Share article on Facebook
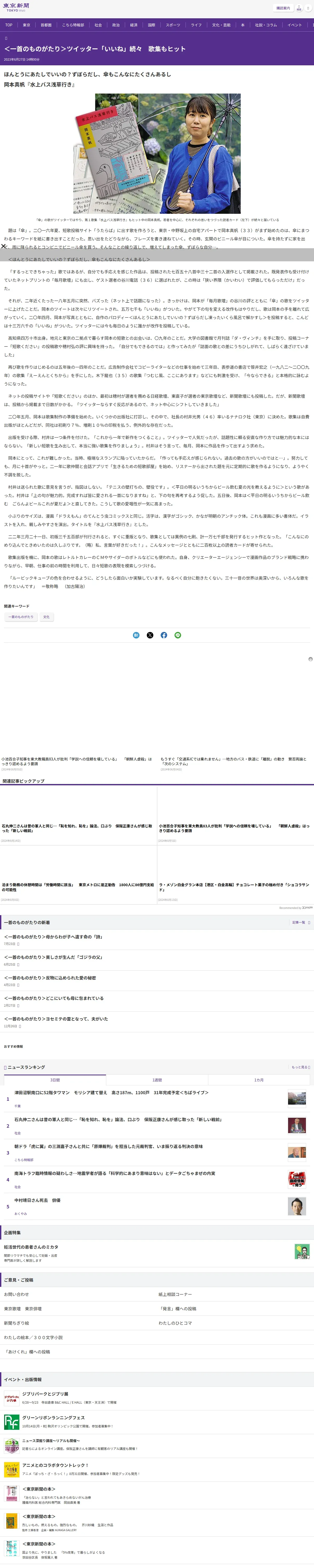The height and width of the screenshot is (1568, 314). (164, 635)
